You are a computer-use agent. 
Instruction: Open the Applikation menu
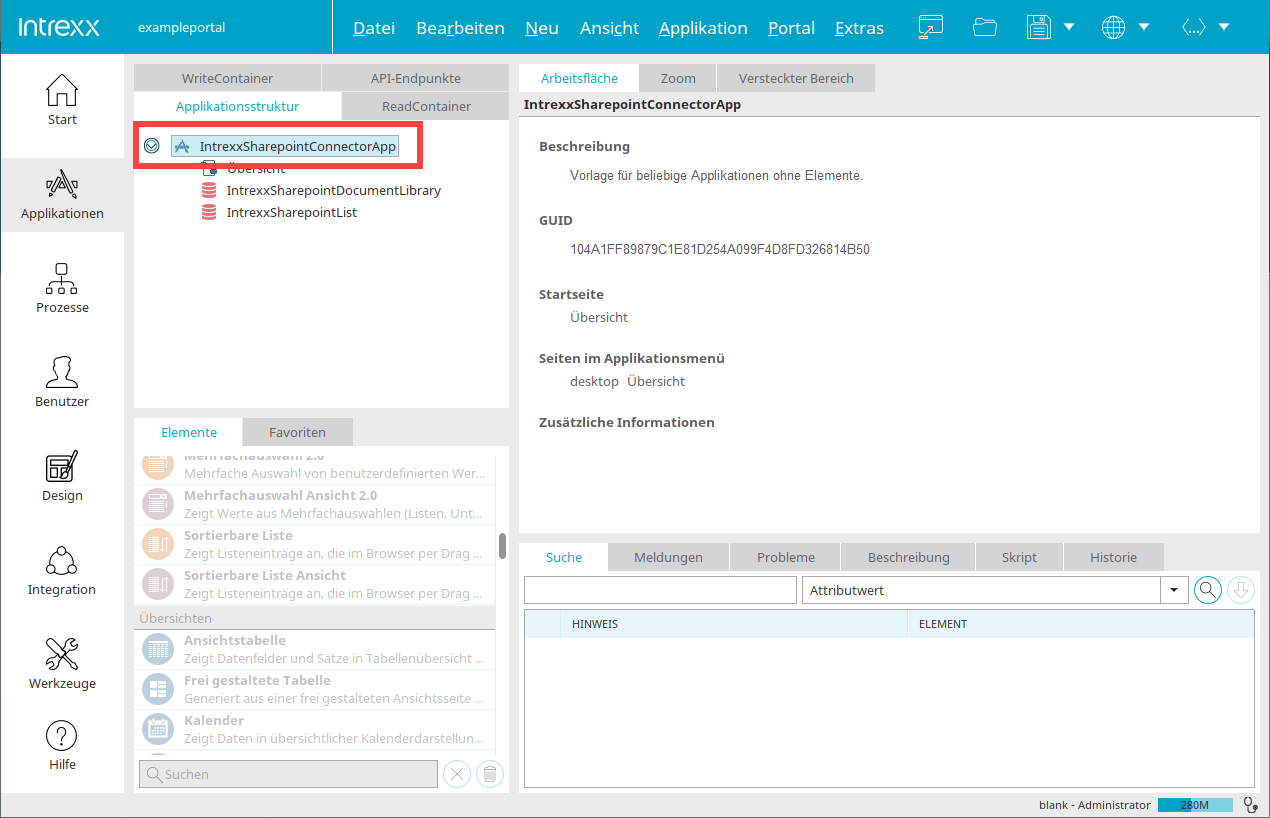tap(703, 28)
